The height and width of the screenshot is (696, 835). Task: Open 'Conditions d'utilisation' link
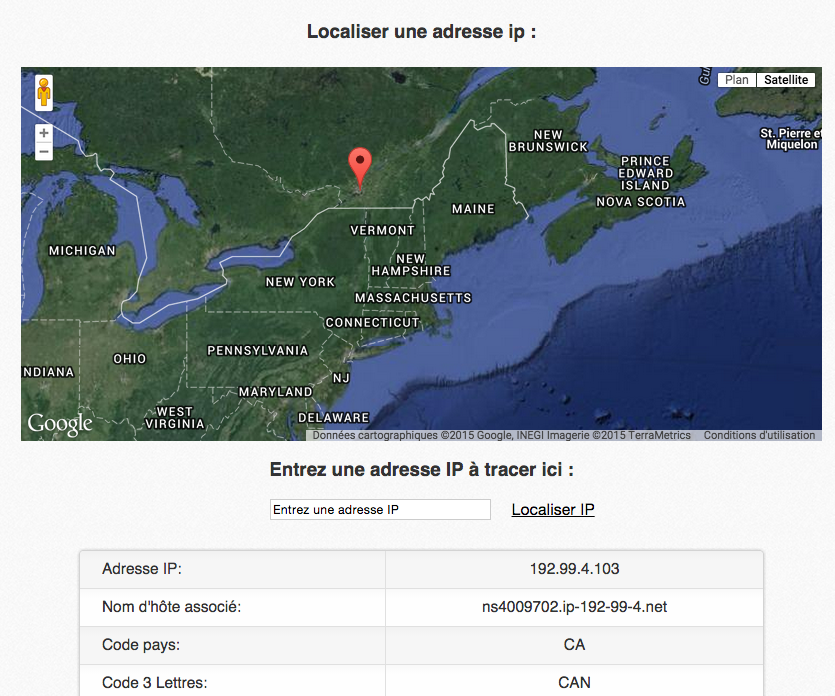click(759, 435)
